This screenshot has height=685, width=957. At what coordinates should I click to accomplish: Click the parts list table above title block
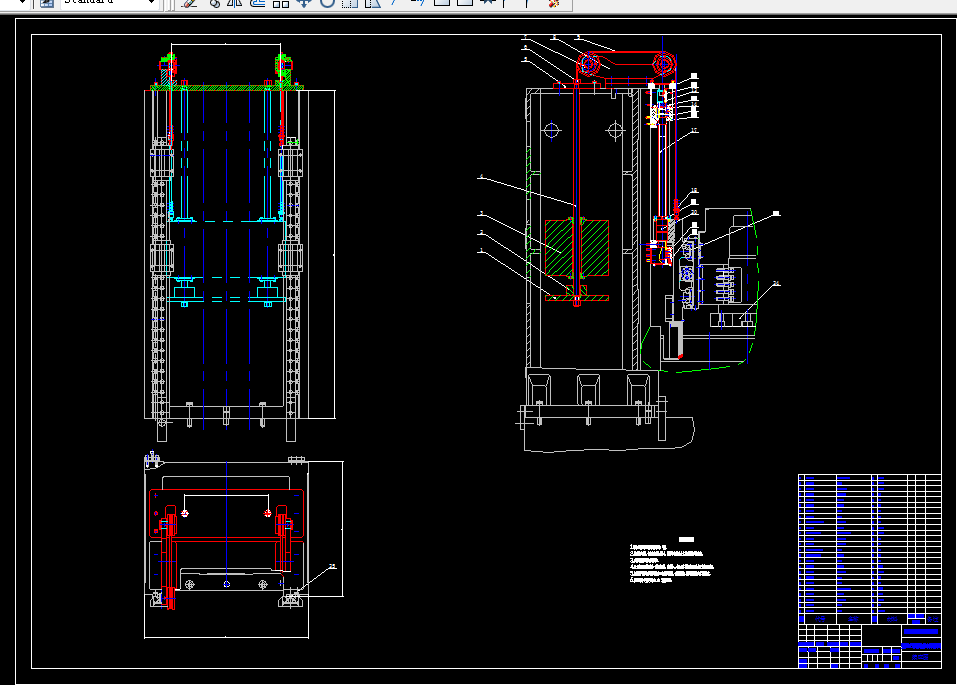tap(870, 549)
